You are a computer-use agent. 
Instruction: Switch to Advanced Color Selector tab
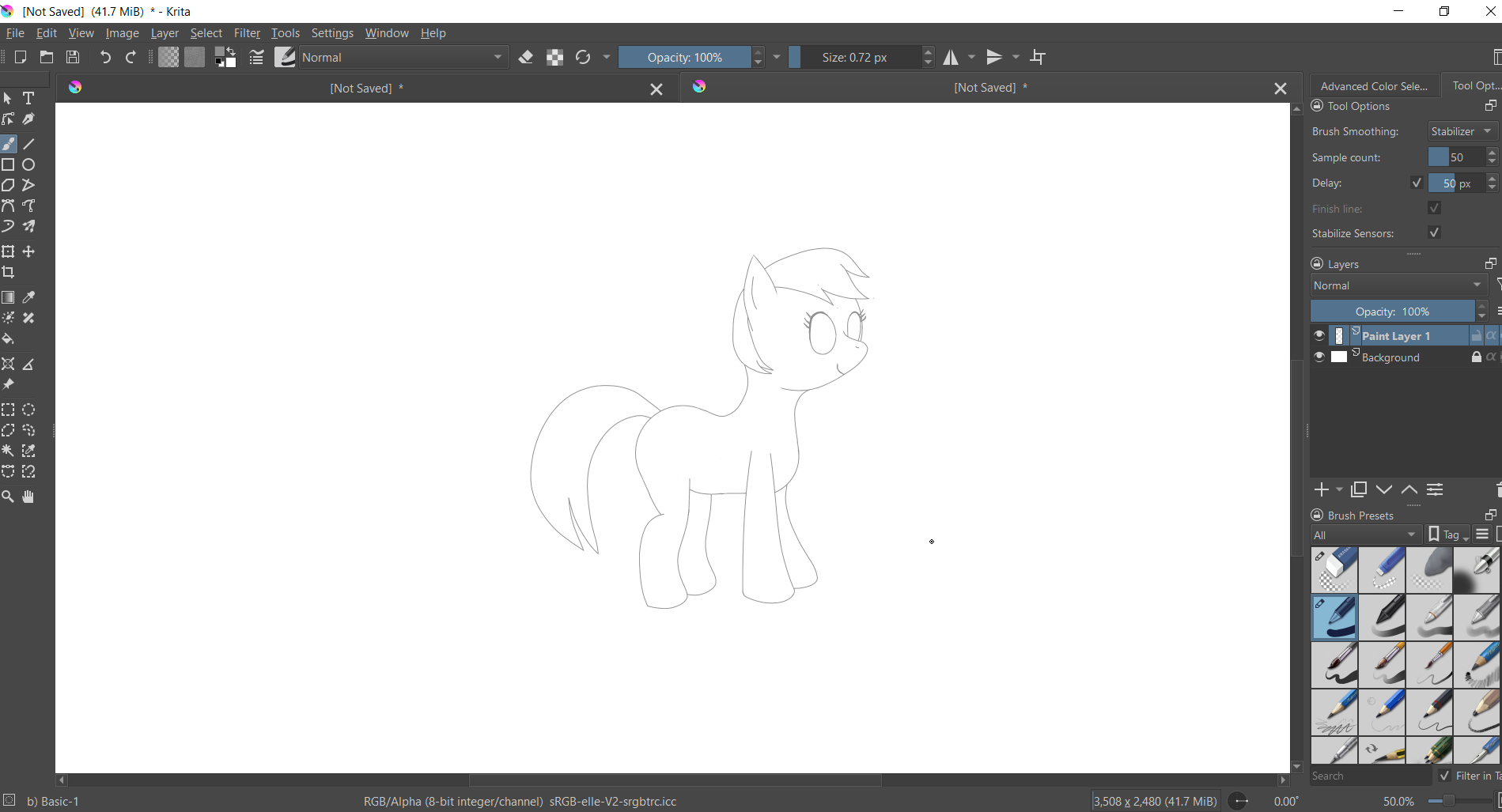click(x=1374, y=86)
